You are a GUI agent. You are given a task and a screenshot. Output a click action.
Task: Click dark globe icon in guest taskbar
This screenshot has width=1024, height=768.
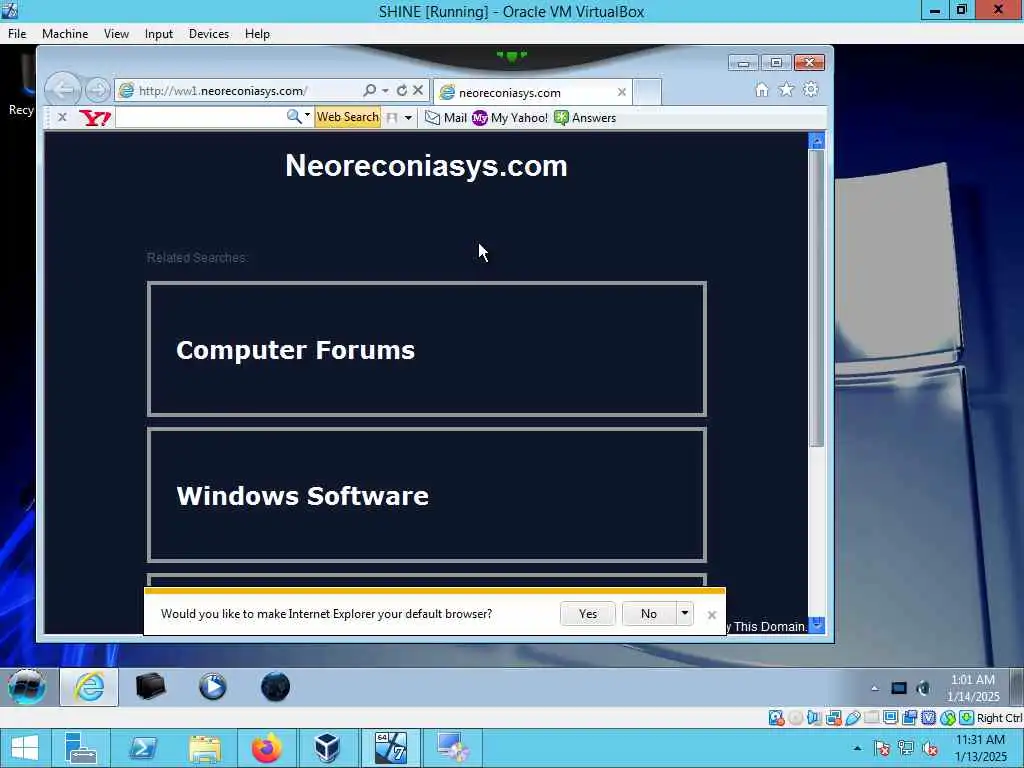(275, 686)
